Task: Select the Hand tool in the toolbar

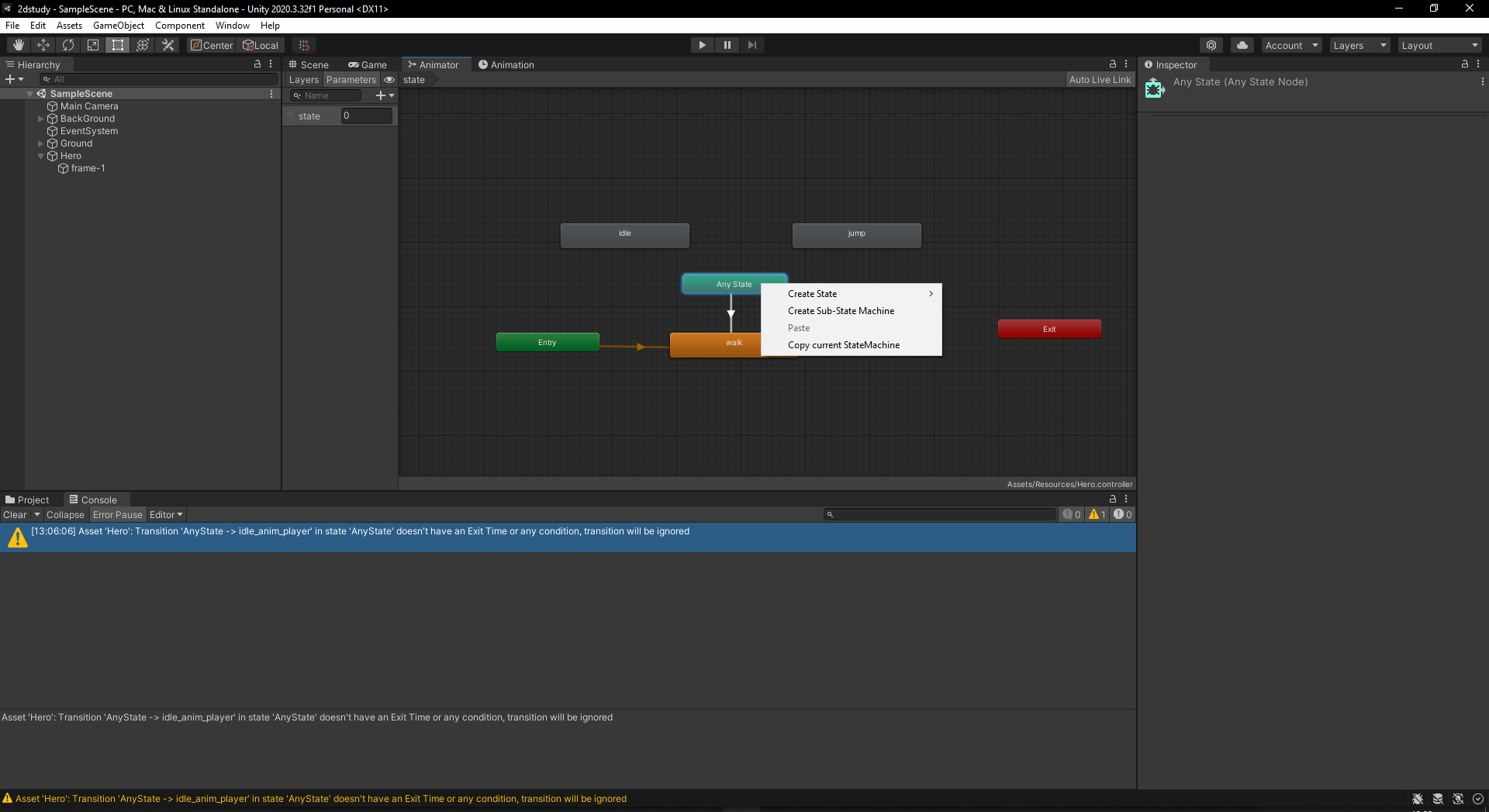Action: pos(18,45)
